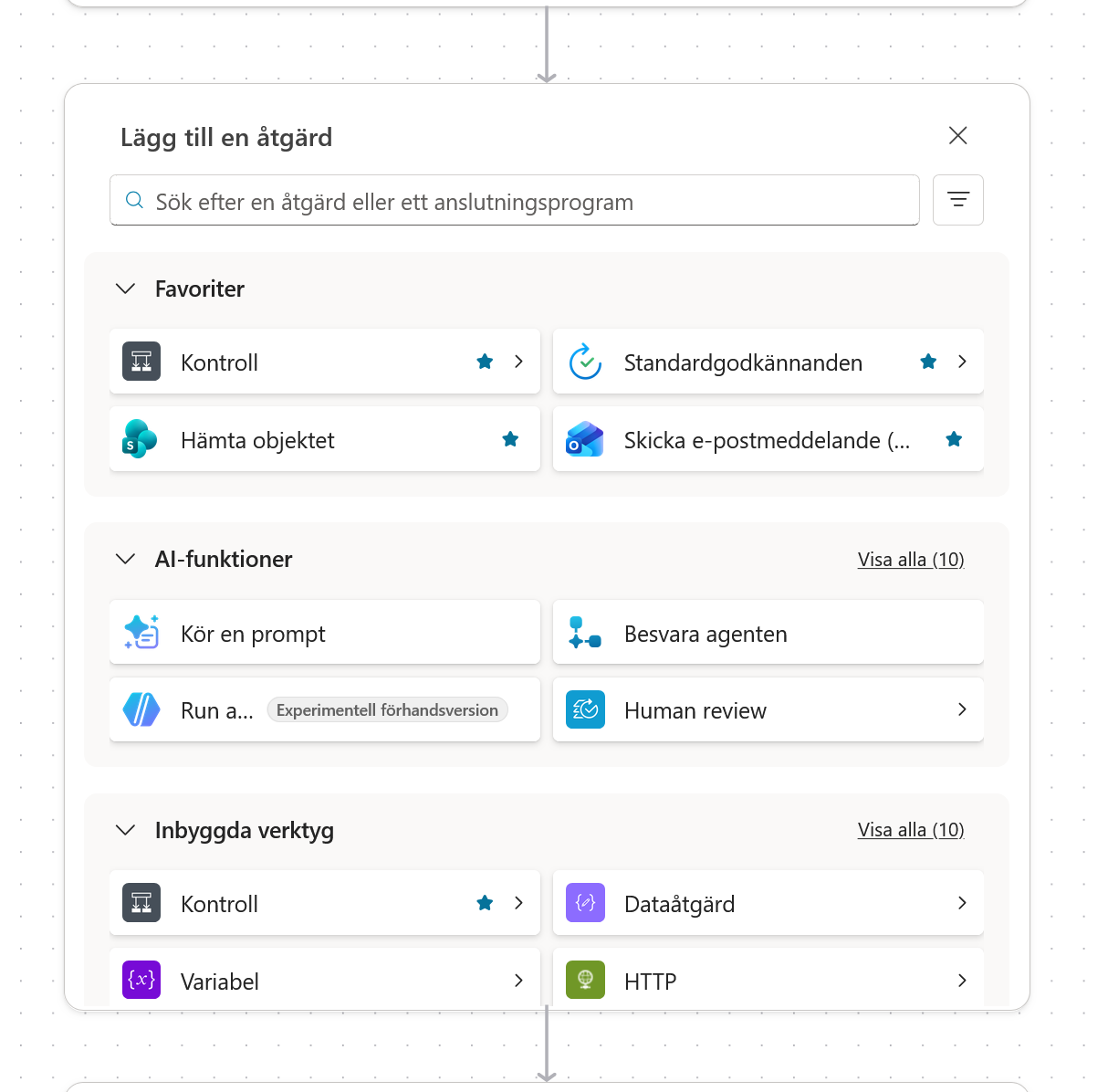Toggle the Kontroll star under Inbyggda verktyg

tap(485, 903)
